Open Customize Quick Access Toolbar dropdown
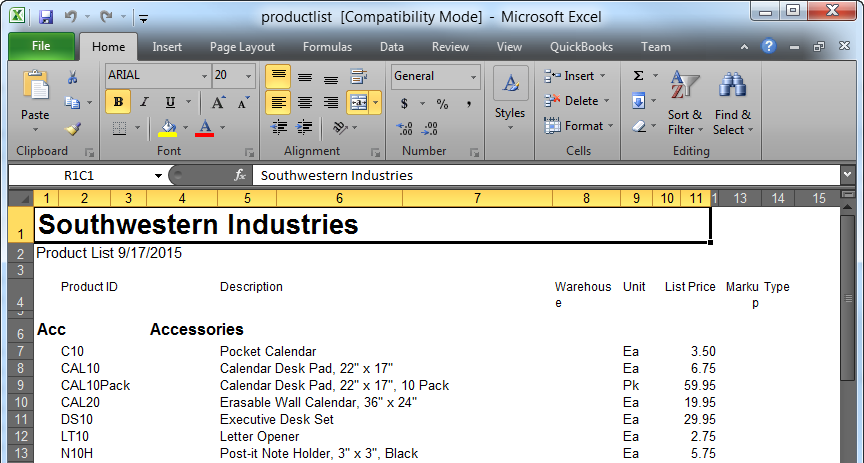 tap(143, 18)
